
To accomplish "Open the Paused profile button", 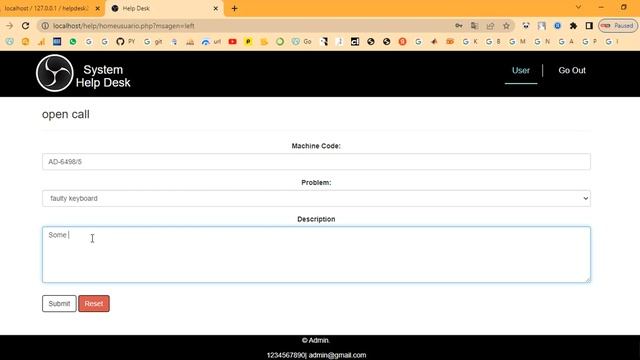I will coord(618,26).
